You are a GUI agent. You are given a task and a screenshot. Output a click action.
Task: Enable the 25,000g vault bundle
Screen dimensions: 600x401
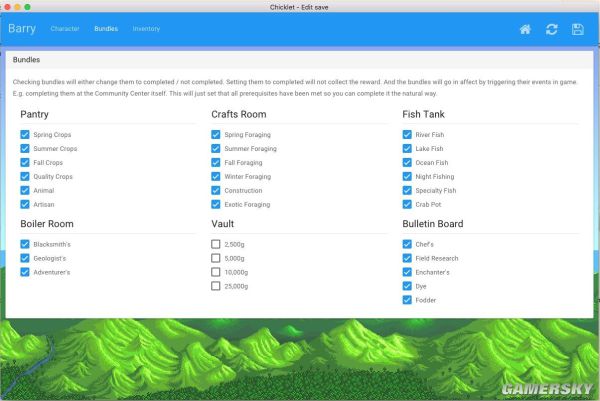point(216,286)
